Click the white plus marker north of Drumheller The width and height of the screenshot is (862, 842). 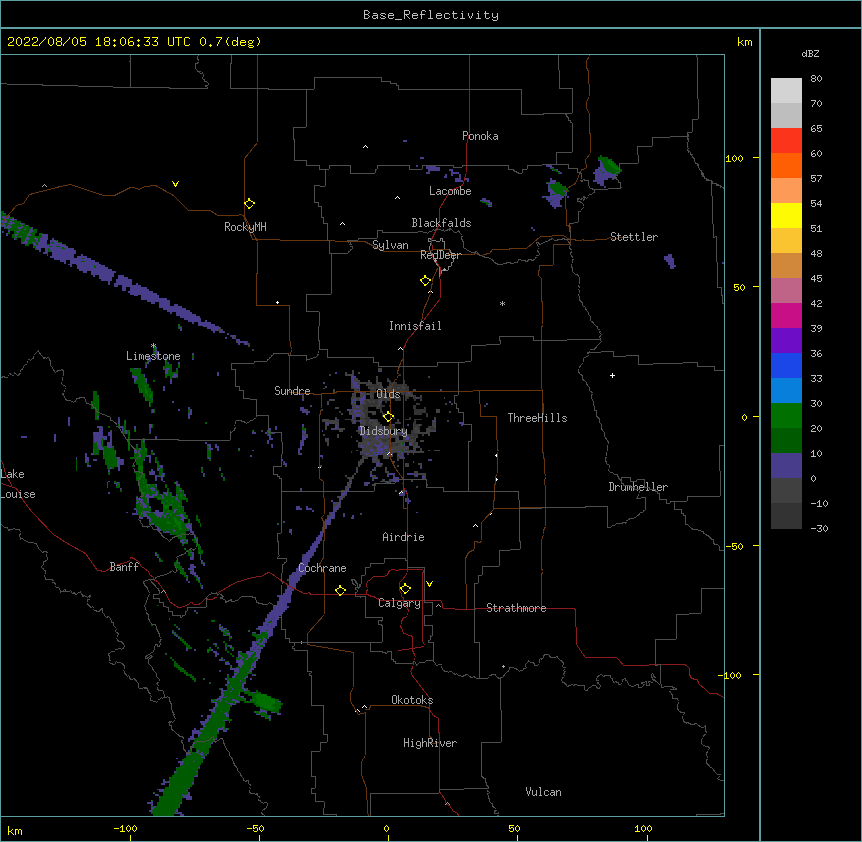point(612,375)
